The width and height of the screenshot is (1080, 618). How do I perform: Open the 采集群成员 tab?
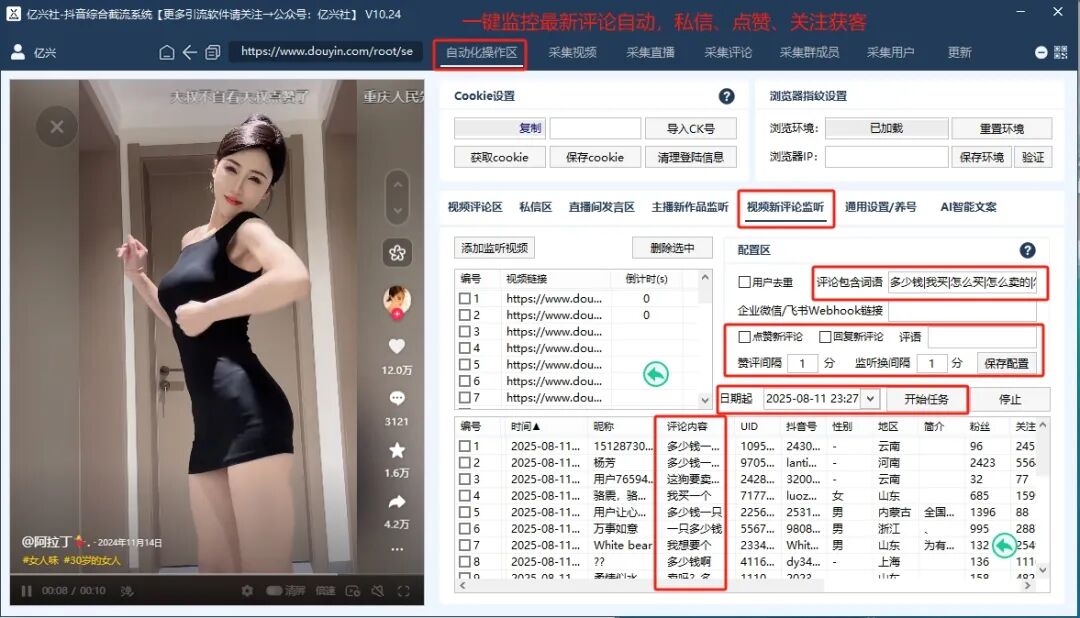(809, 52)
